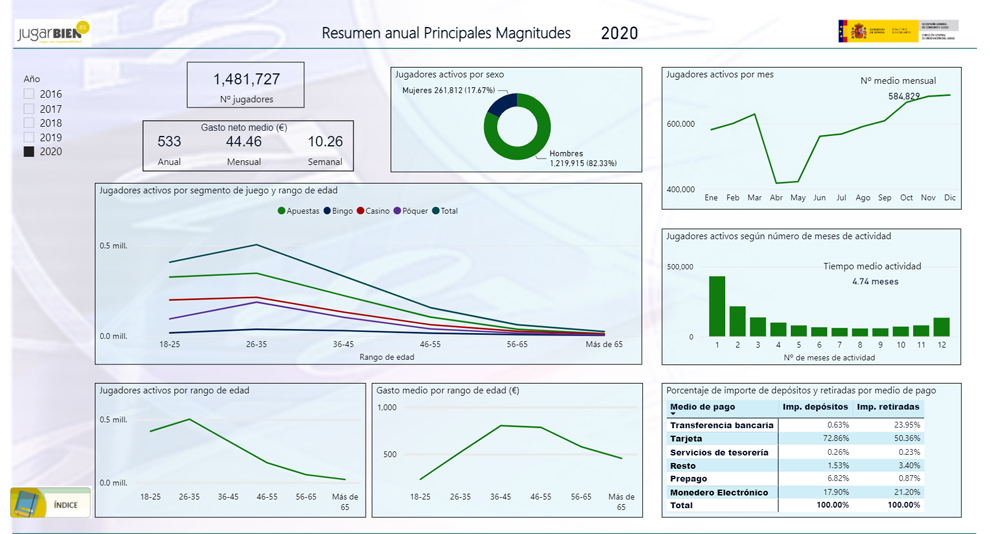The image size is (990, 534).
Task: Click the dark blue Bingo legend marker
Action: tap(327, 211)
